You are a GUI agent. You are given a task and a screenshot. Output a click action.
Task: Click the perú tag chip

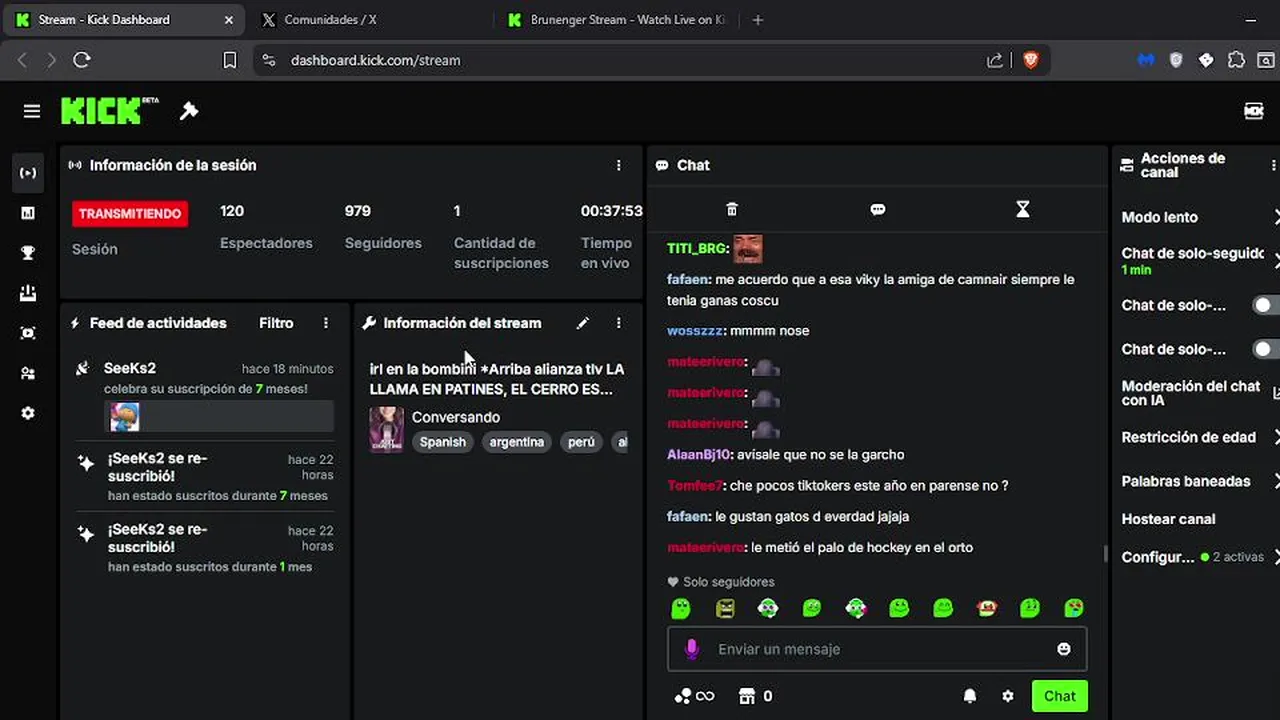(x=581, y=442)
